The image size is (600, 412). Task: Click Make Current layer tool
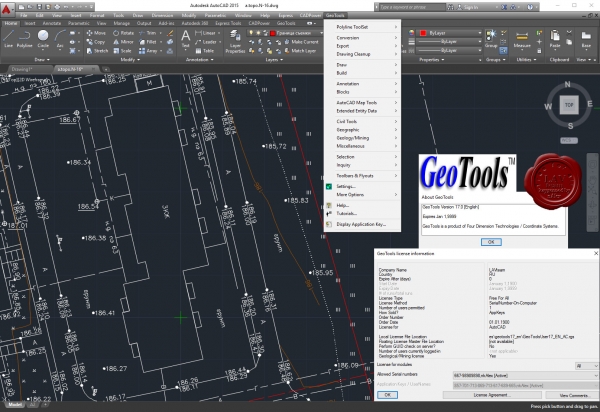coord(301,42)
